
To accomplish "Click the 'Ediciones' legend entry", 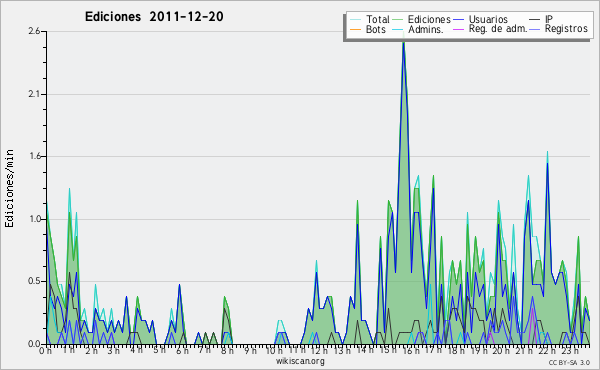I will pyautogui.click(x=429, y=19).
